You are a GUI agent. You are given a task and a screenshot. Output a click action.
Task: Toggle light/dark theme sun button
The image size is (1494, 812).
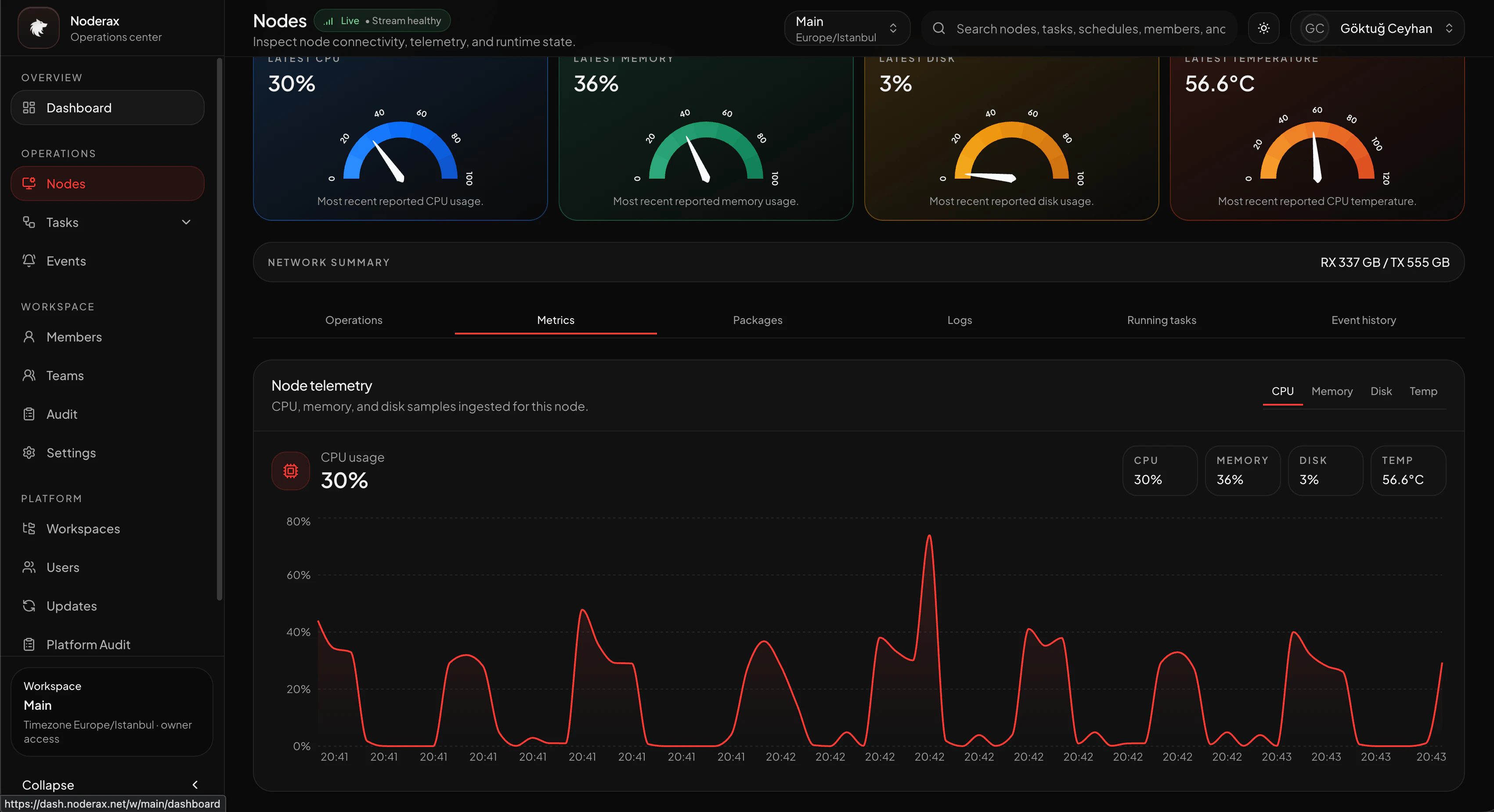(x=1264, y=29)
